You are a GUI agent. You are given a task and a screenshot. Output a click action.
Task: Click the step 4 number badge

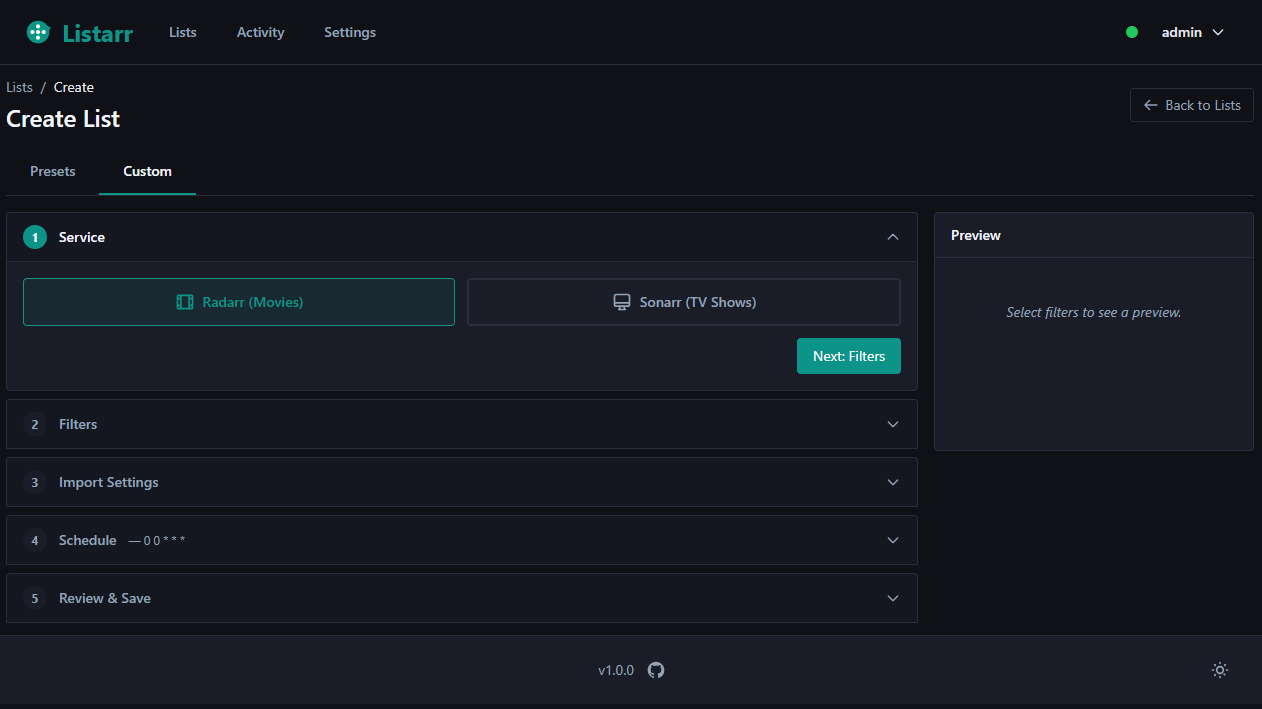tap(35, 540)
